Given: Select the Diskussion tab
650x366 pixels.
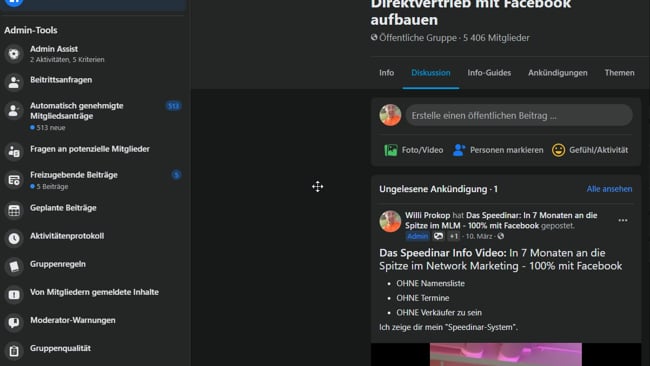Looking at the screenshot, I should click(431, 73).
